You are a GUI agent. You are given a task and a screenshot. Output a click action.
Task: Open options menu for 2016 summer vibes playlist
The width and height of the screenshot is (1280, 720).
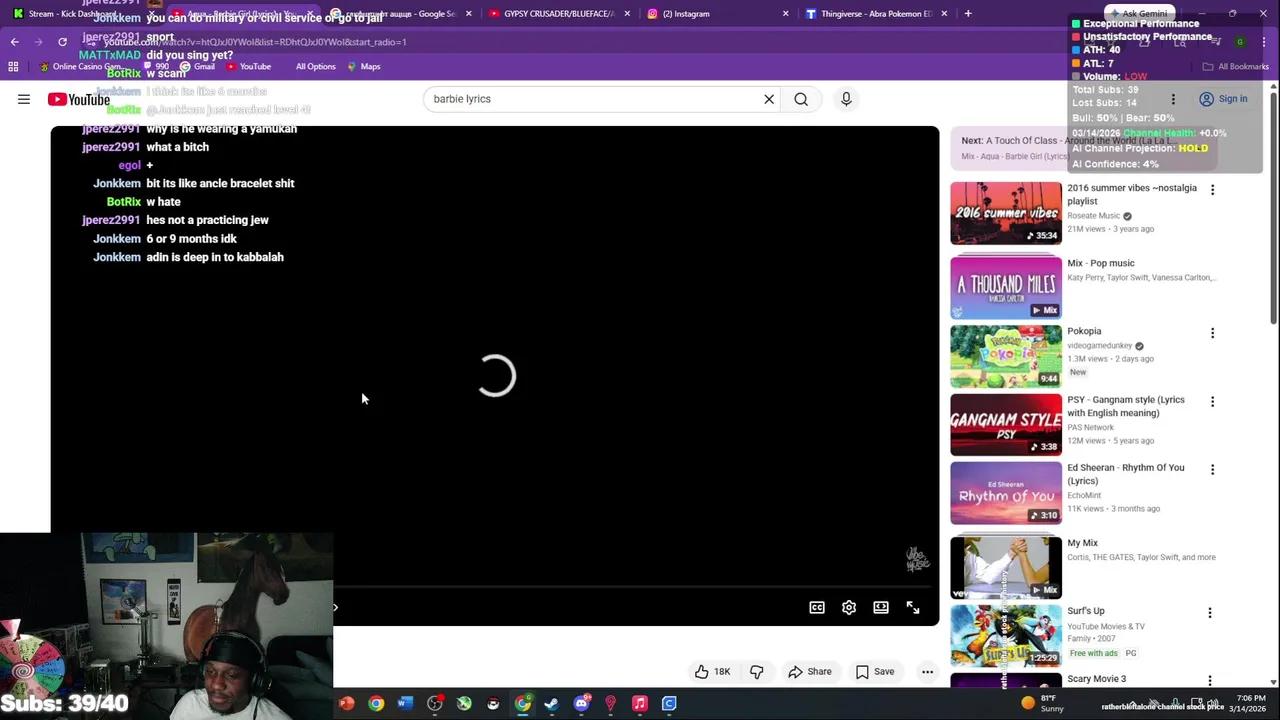pyautogui.click(x=1212, y=190)
